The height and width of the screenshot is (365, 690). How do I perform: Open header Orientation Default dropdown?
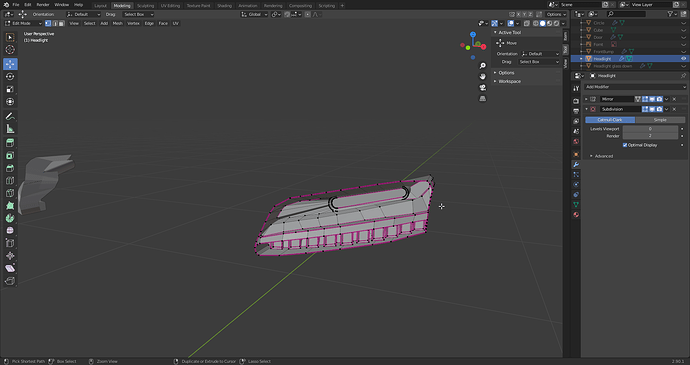point(83,15)
